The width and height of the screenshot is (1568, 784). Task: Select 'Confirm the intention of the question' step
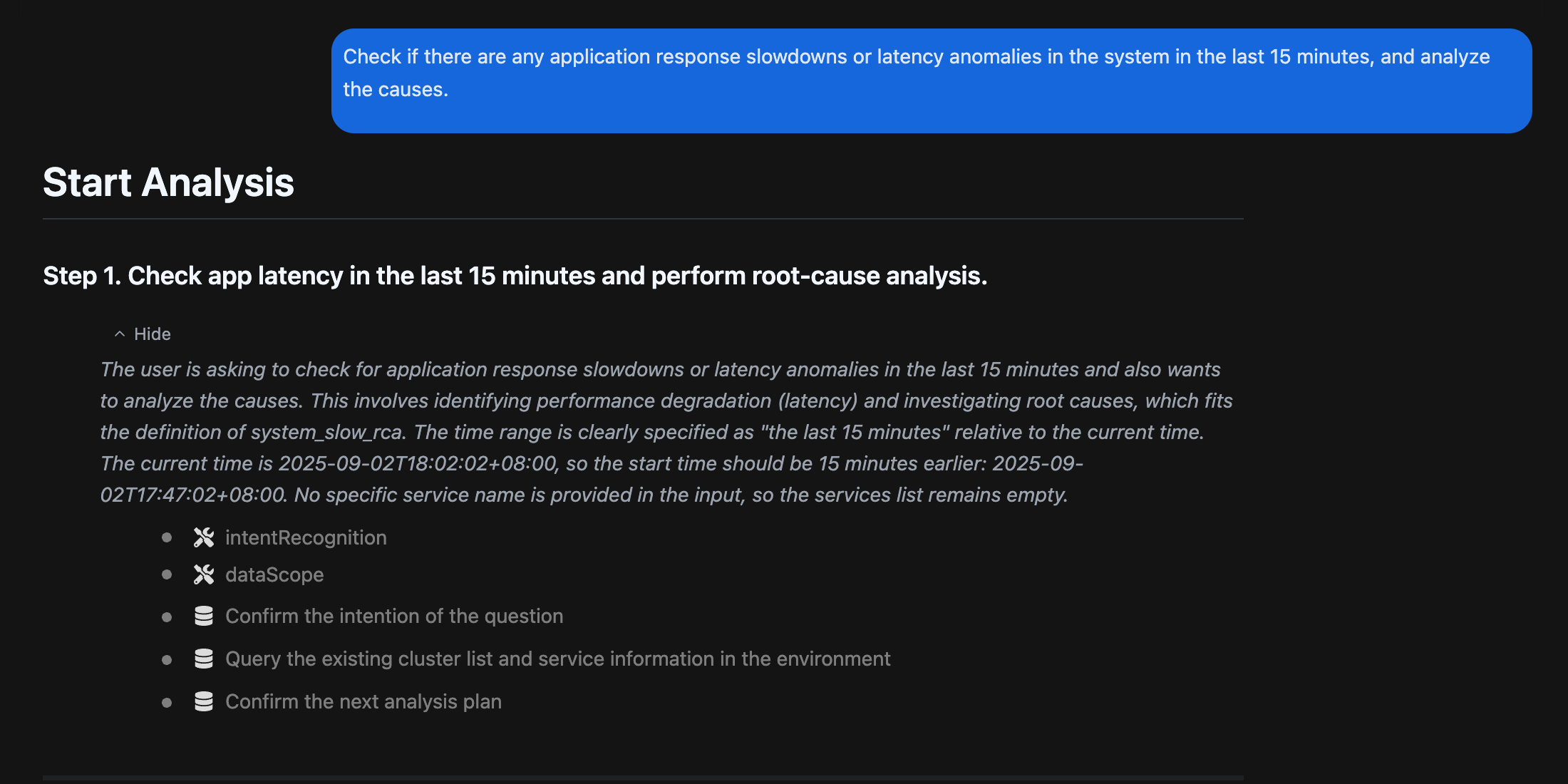coord(394,616)
